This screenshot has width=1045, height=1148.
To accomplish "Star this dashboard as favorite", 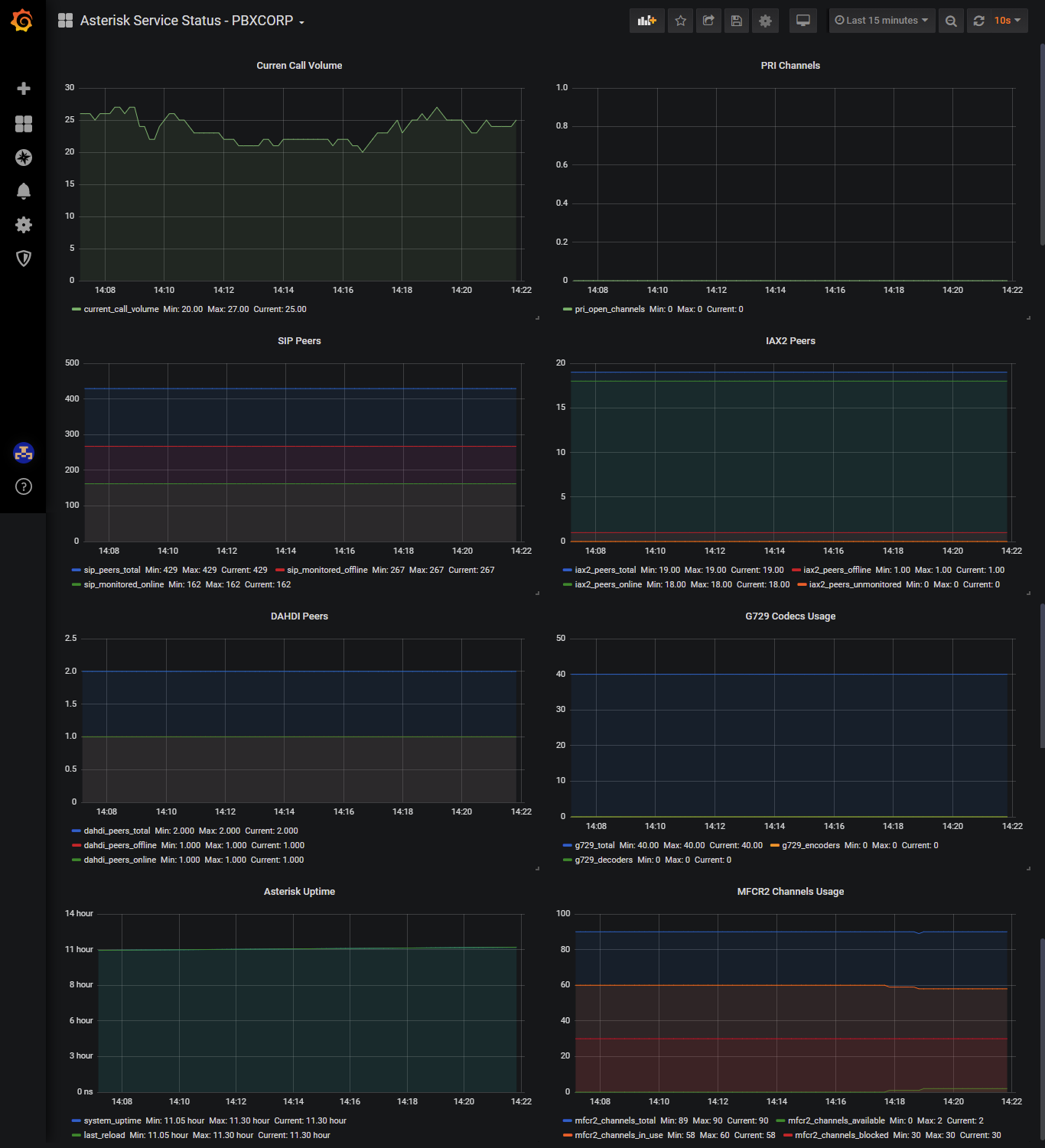I will click(x=680, y=21).
